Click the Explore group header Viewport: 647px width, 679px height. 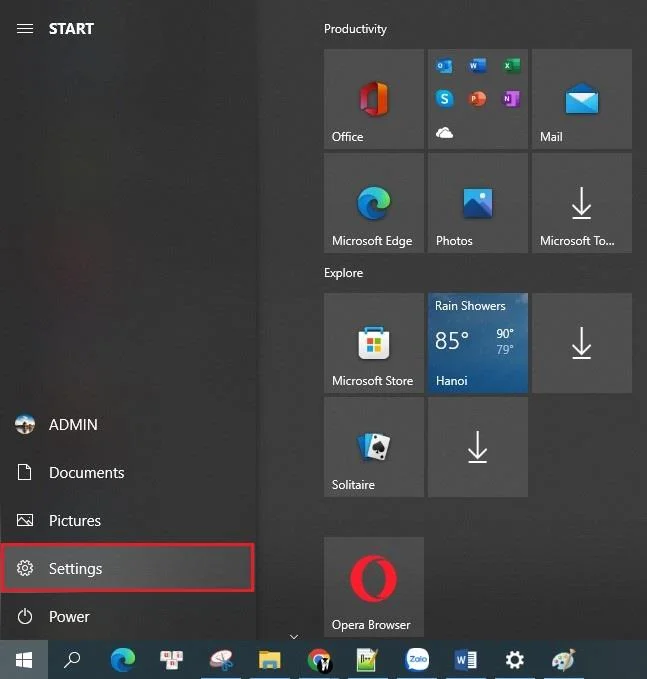coord(343,273)
